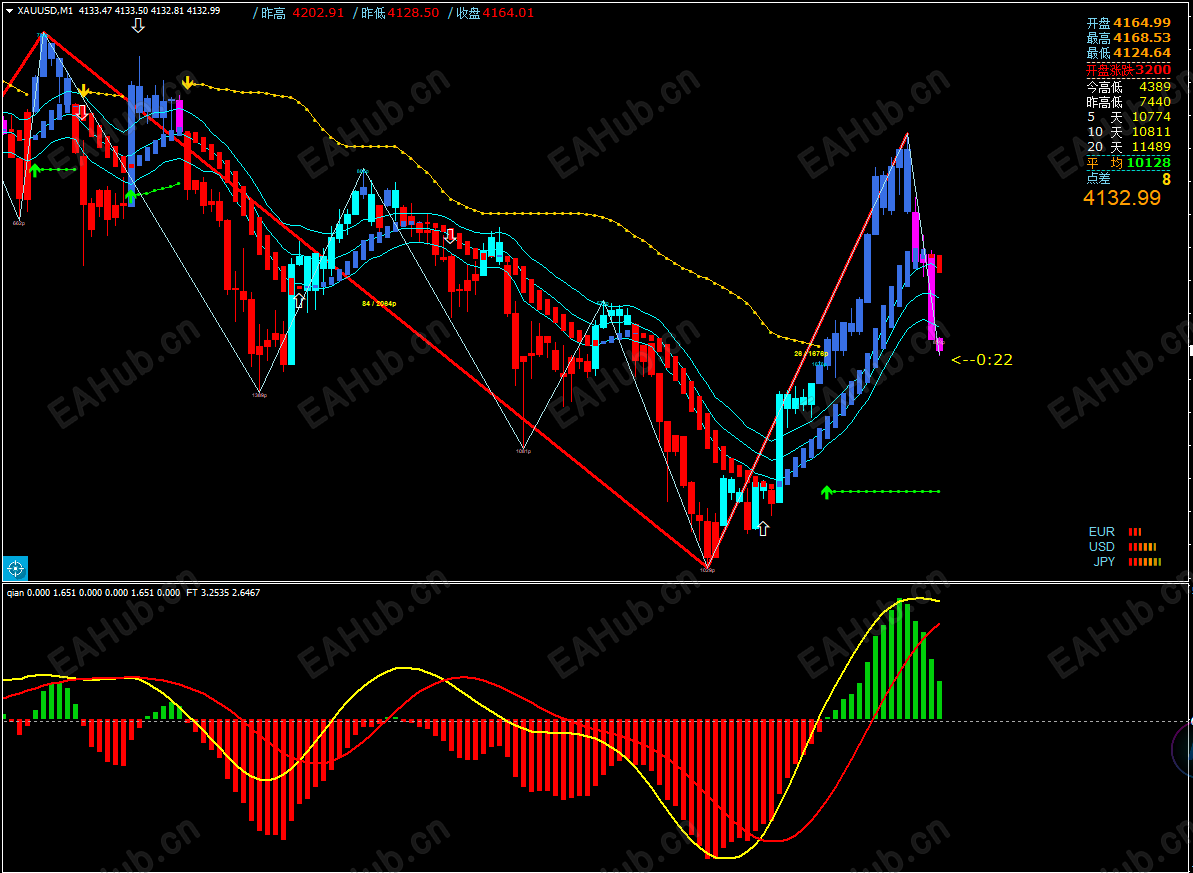Click the XAUUSD,M1 chart title
1193x873 pixels.
click(x=45, y=11)
